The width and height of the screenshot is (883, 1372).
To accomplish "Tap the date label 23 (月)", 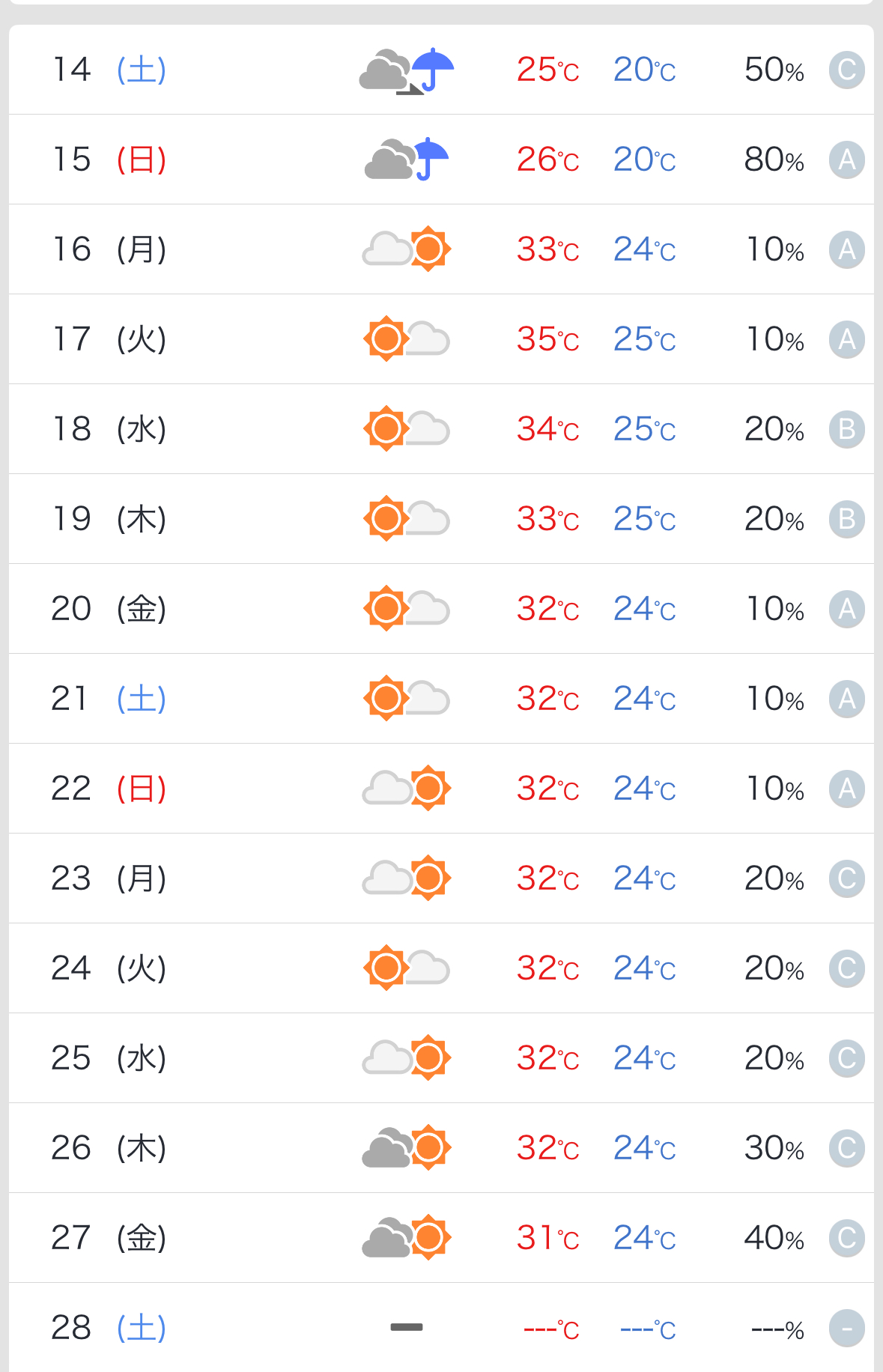I will click(109, 878).
